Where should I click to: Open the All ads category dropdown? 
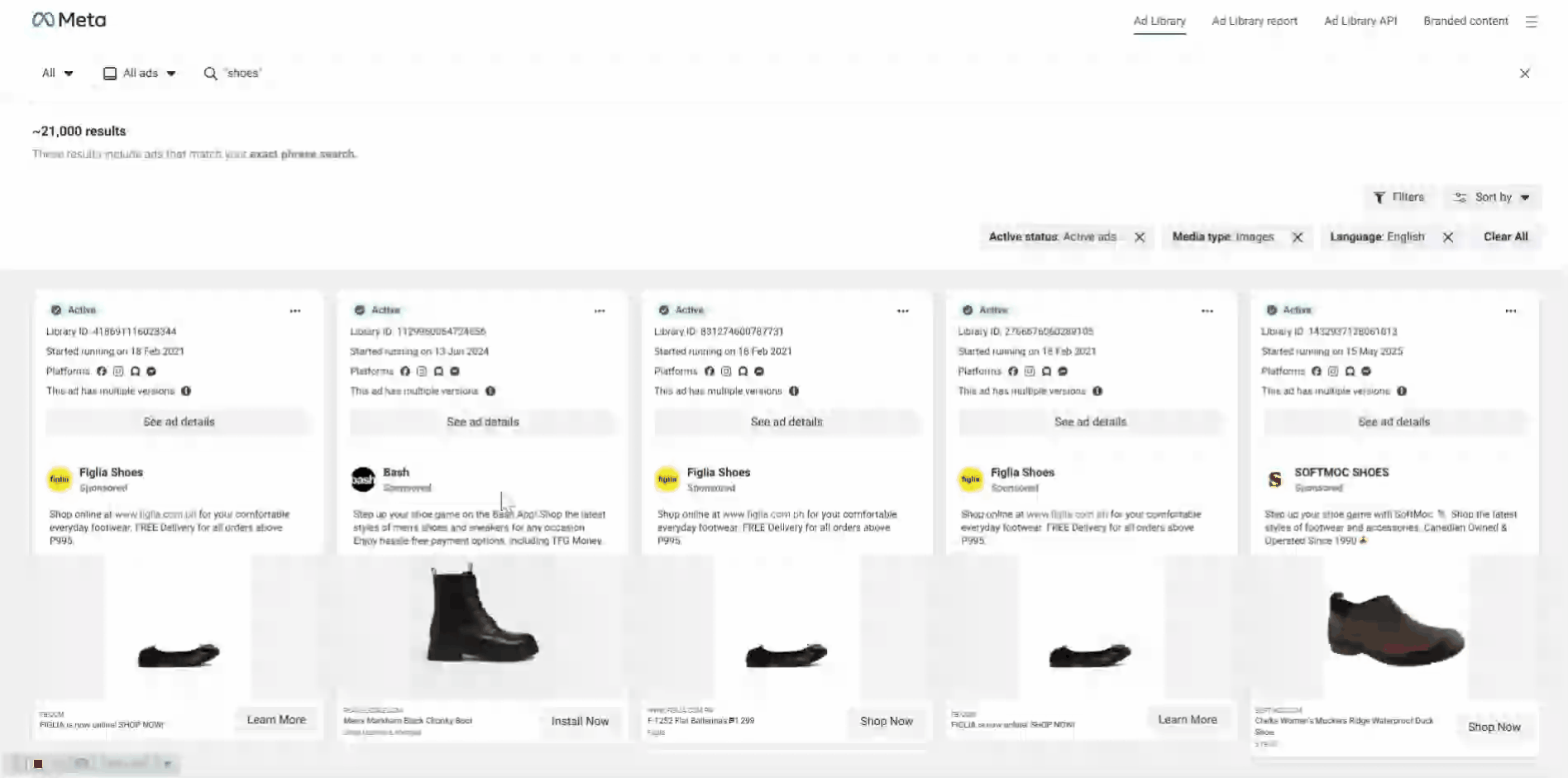point(139,73)
